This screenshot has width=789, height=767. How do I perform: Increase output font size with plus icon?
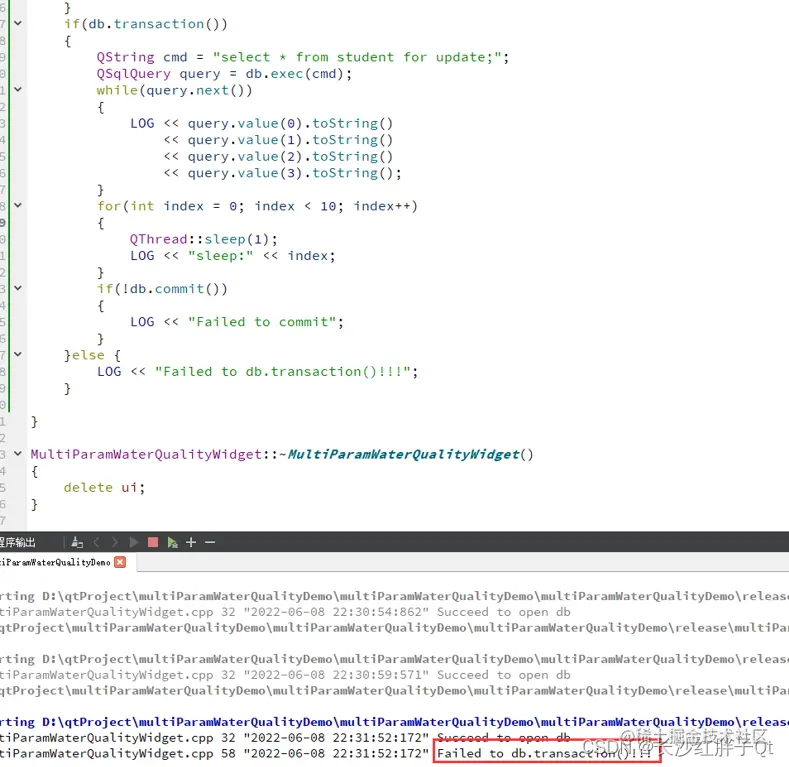pos(191,542)
